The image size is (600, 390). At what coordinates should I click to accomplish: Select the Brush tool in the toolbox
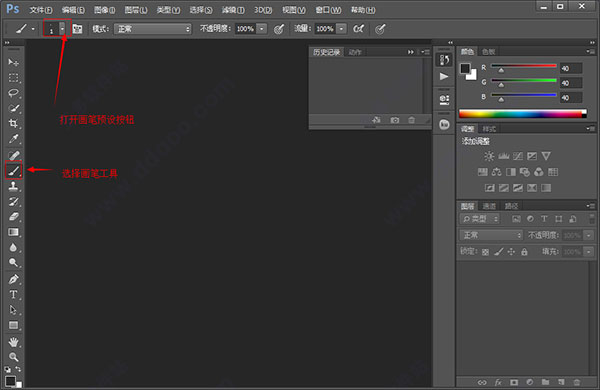coord(13,170)
